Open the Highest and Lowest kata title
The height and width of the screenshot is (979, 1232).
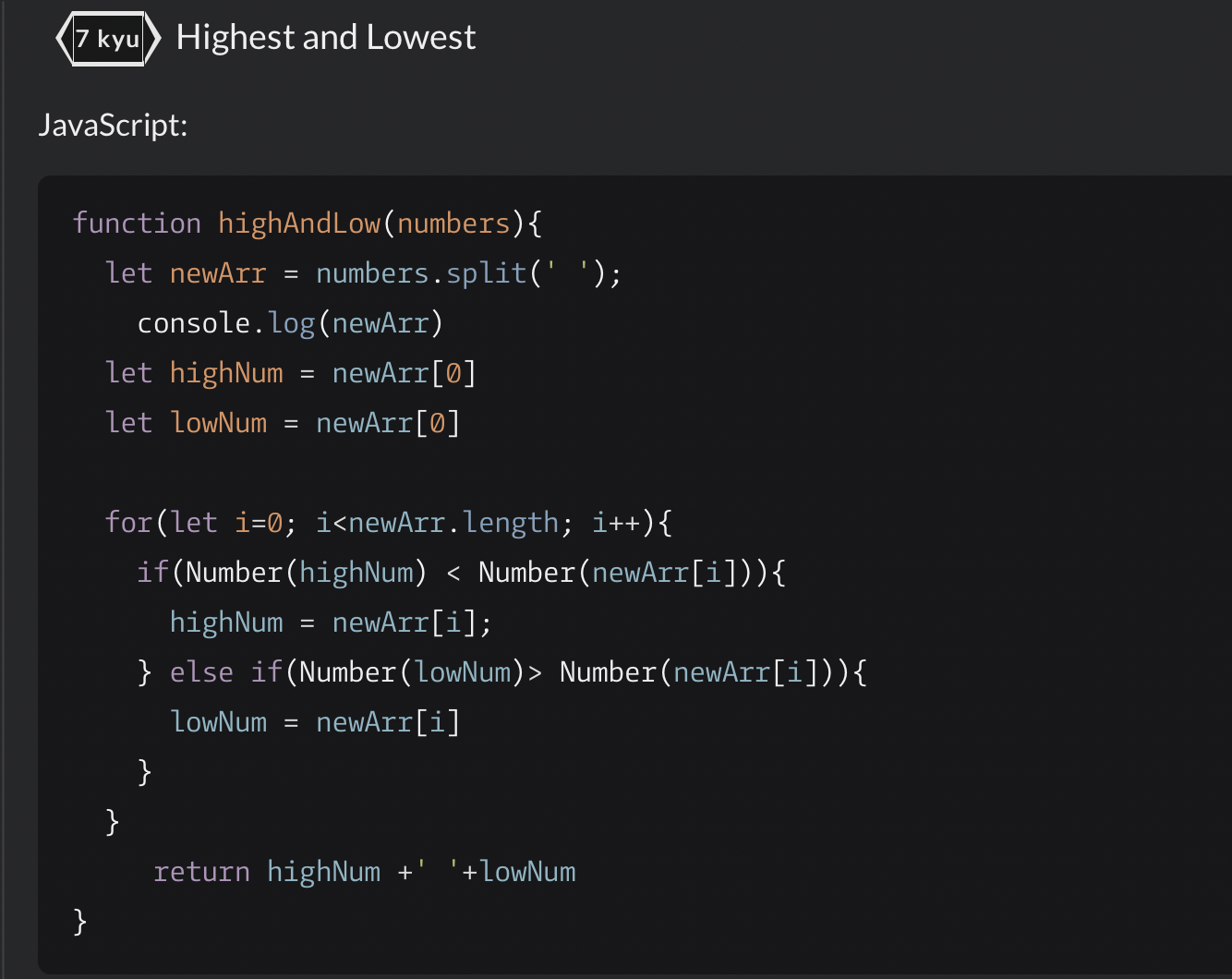pos(324,37)
